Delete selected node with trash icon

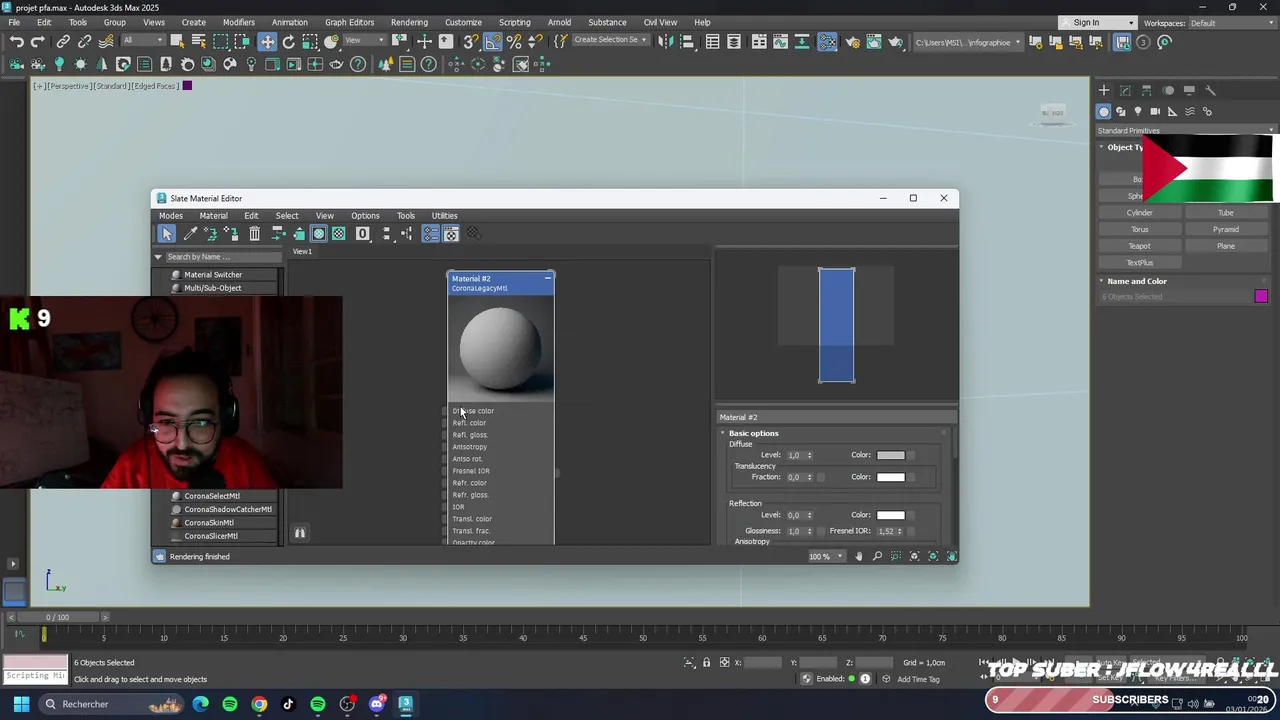(254, 234)
